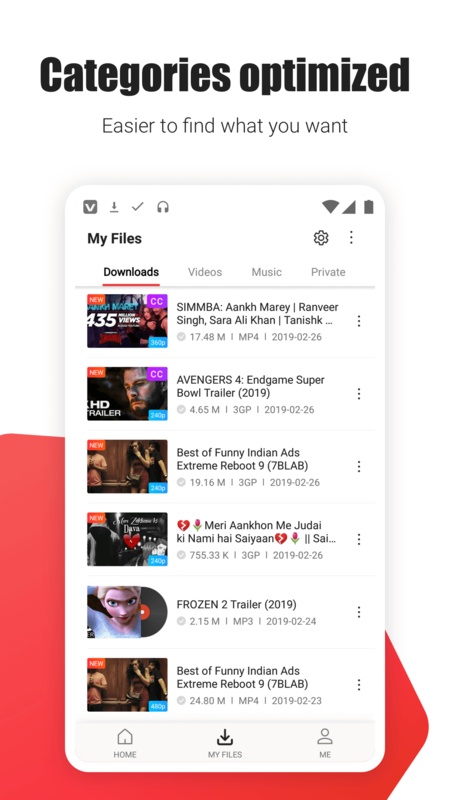The width and height of the screenshot is (450, 800).
Task: Open options for SIMMBA Aankh Marey video
Action: [359, 321]
